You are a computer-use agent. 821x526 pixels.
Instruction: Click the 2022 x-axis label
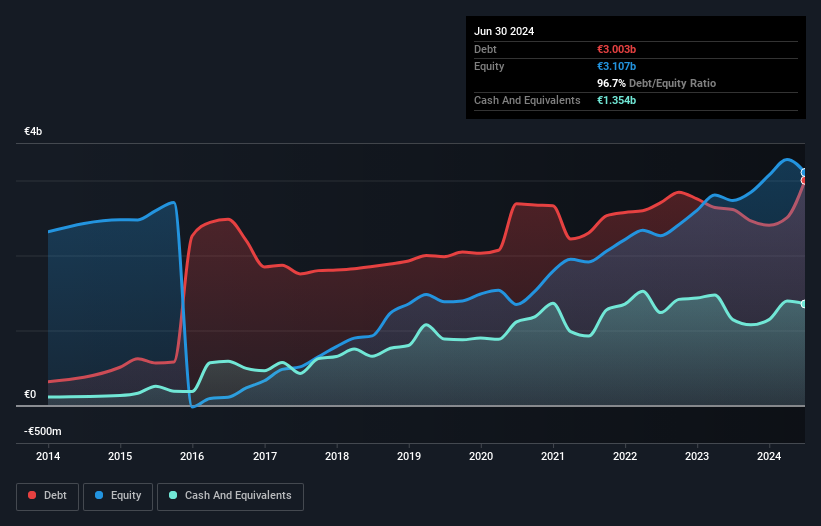click(625, 456)
